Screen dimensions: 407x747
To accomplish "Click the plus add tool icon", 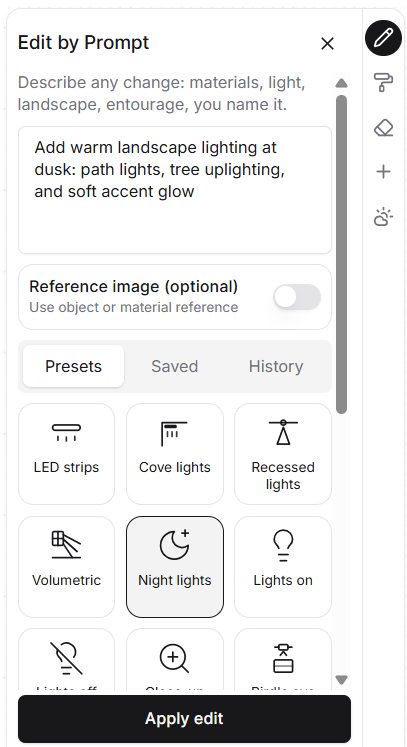I will point(384,172).
